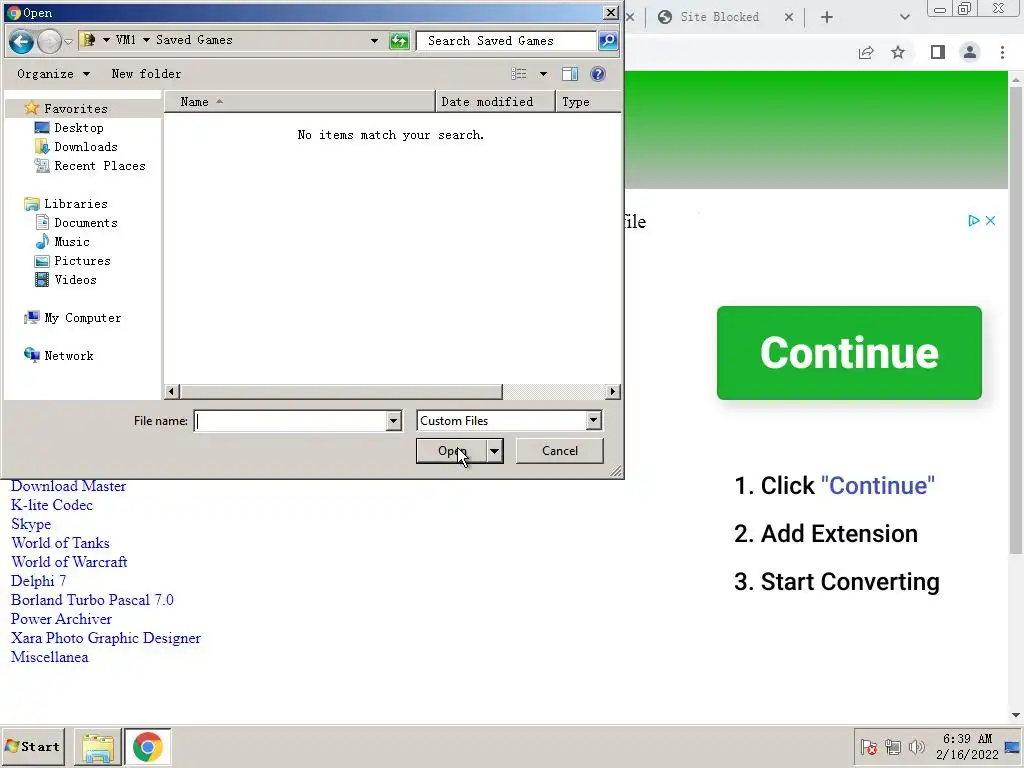The width and height of the screenshot is (1024, 768).
Task: Open recent locations dropdown beside Forward arrow
Action: point(69,41)
